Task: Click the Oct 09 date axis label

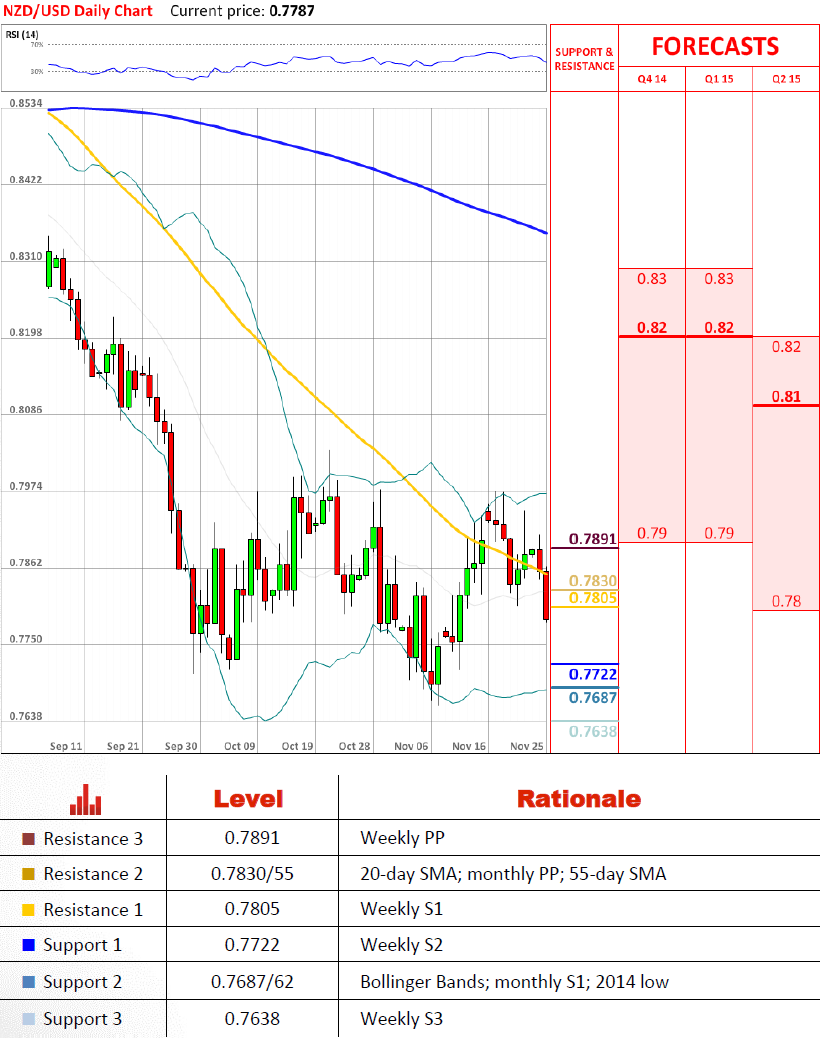Action: 240,746
